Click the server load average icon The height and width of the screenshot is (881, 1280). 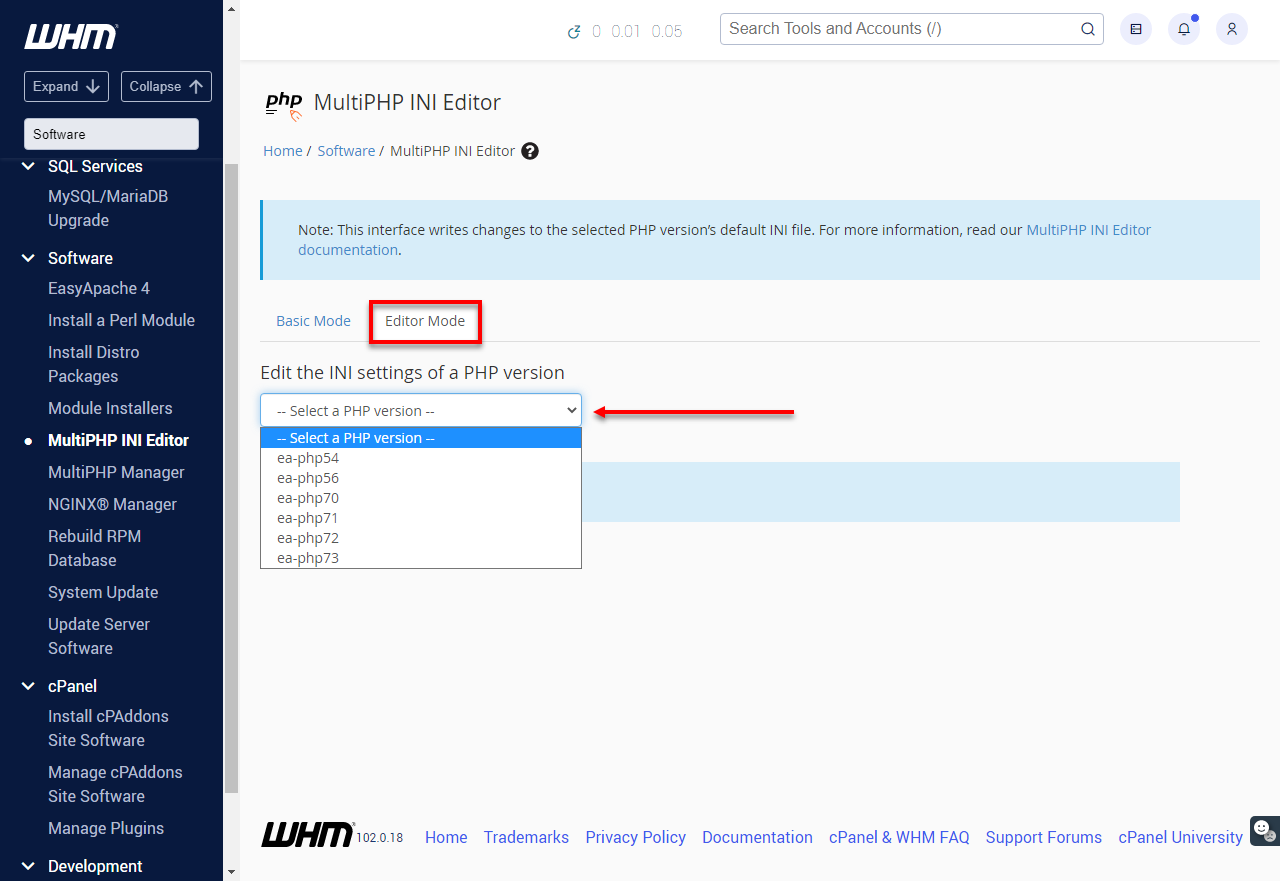point(573,32)
